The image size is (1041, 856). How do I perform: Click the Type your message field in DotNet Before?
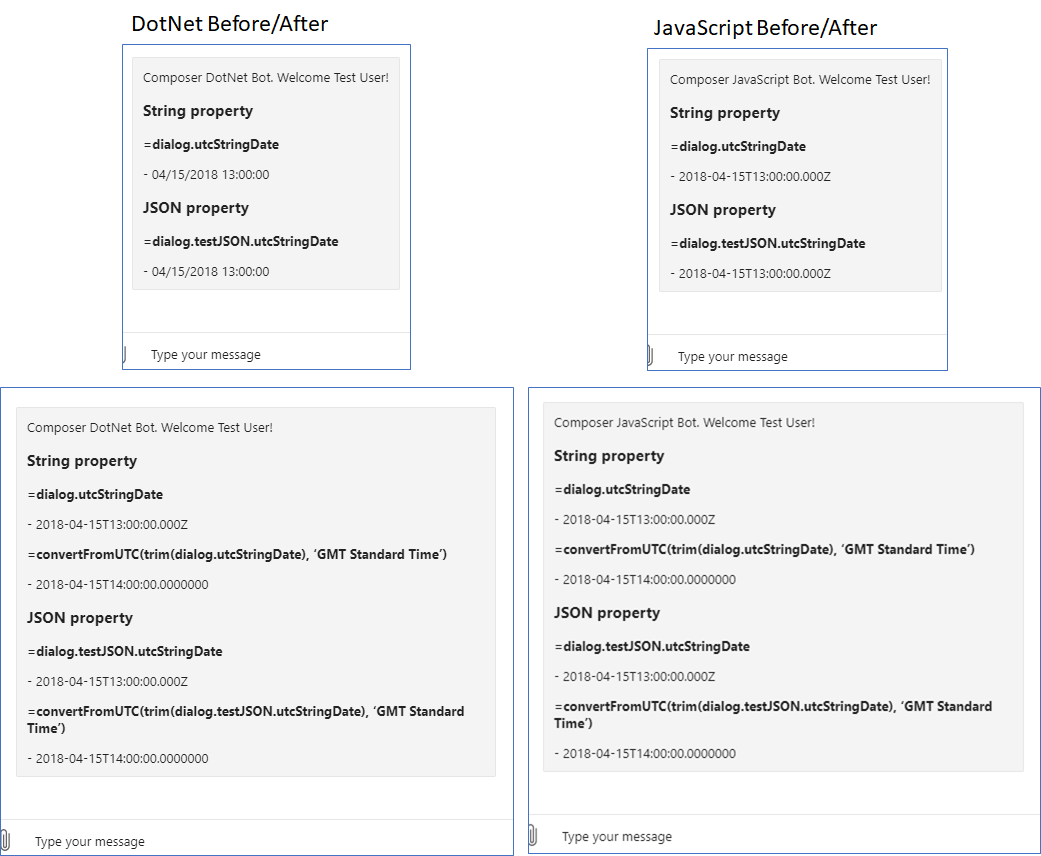(x=205, y=354)
